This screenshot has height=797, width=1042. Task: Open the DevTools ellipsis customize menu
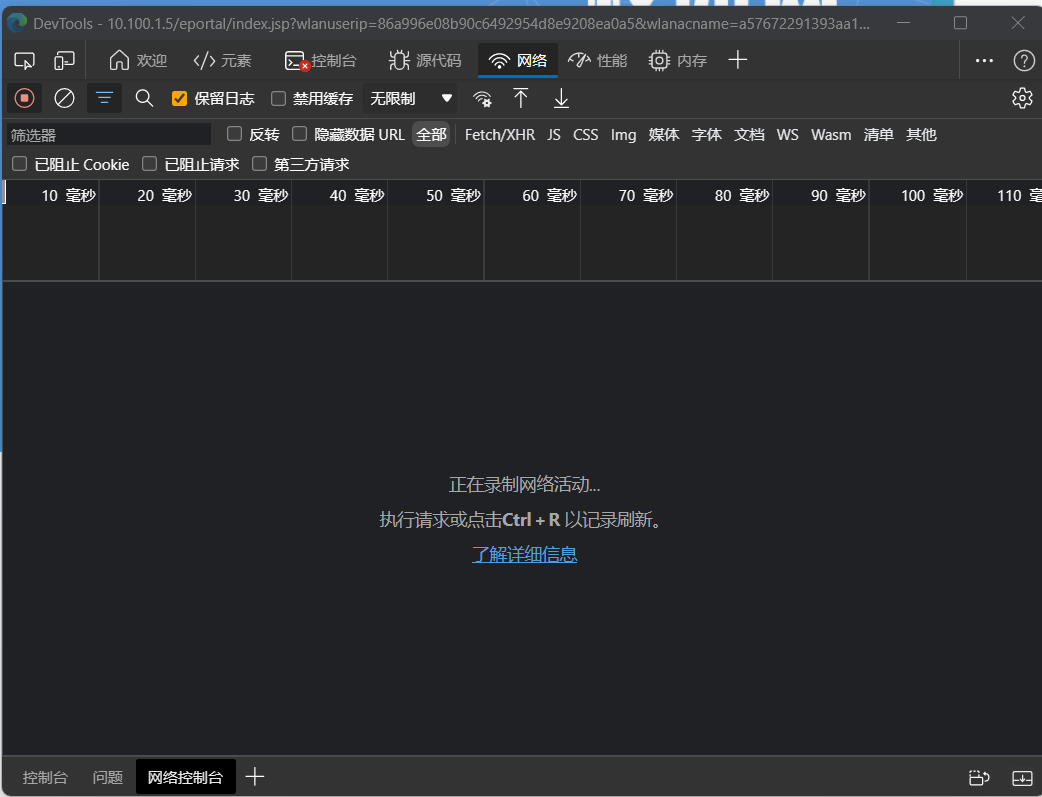point(984,61)
